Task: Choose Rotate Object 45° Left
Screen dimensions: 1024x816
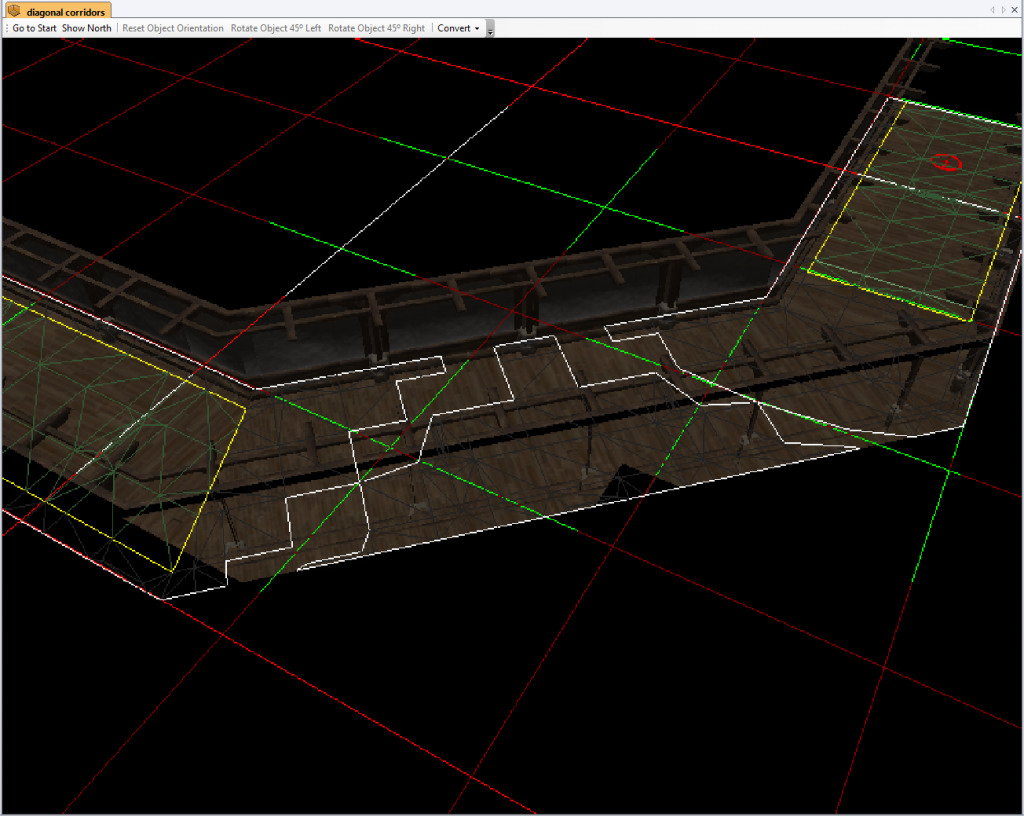Action: pos(276,28)
